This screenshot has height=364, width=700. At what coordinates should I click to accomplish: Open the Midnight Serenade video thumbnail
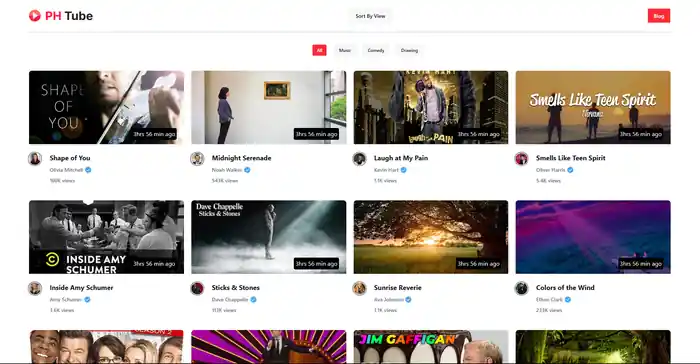269,107
